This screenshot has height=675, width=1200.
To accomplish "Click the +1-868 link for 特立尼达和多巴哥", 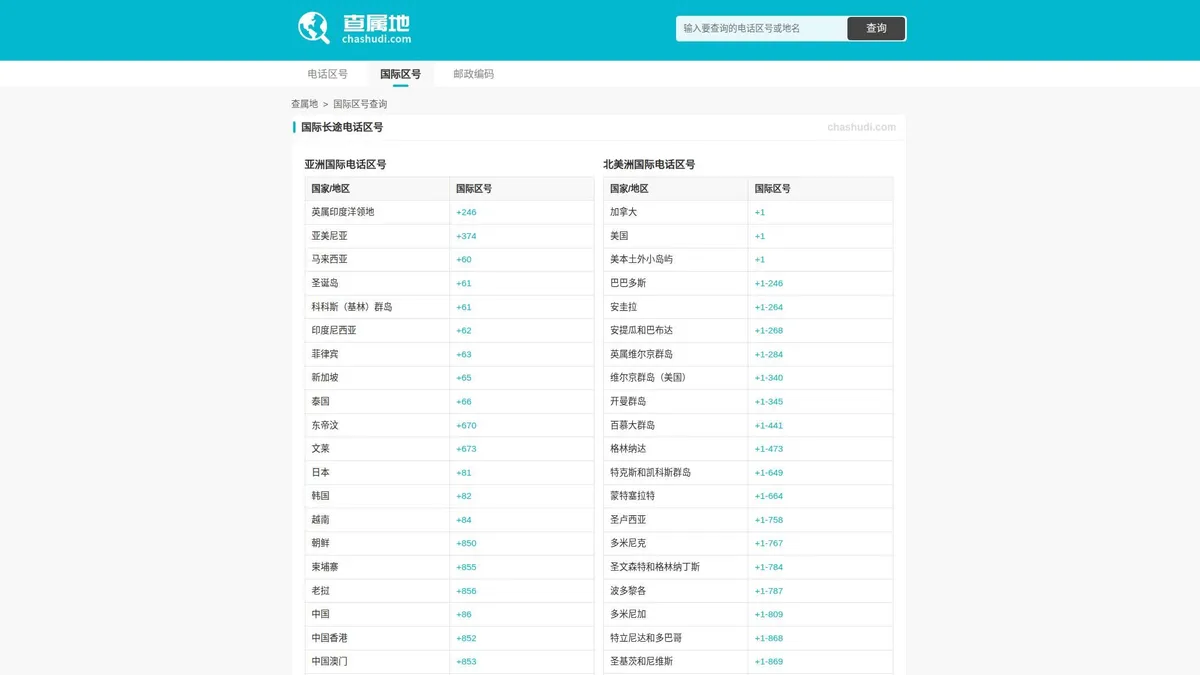I will point(769,638).
